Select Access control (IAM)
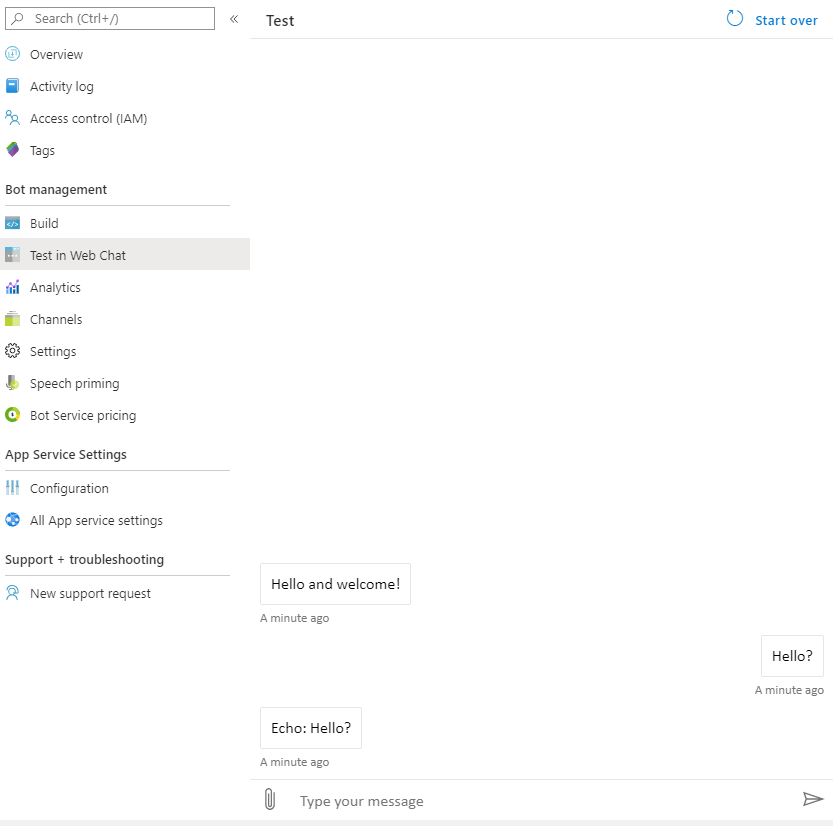This screenshot has height=826, width=833. tap(88, 119)
